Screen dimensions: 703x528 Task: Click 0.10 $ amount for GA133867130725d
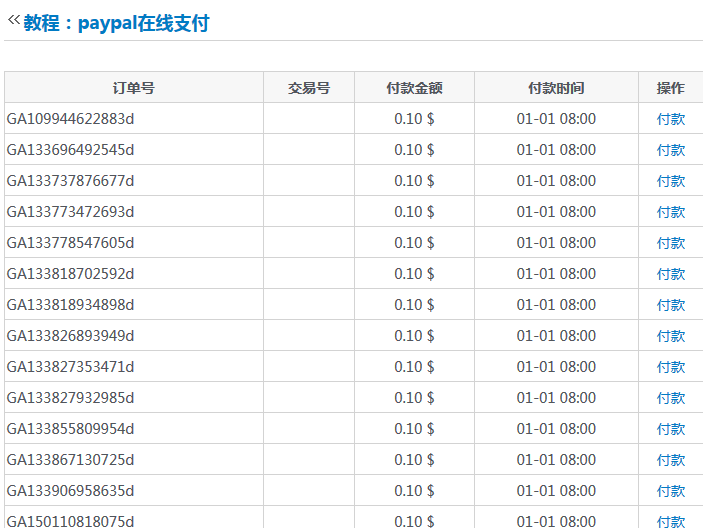pyautogui.click(x=414, y=459)
